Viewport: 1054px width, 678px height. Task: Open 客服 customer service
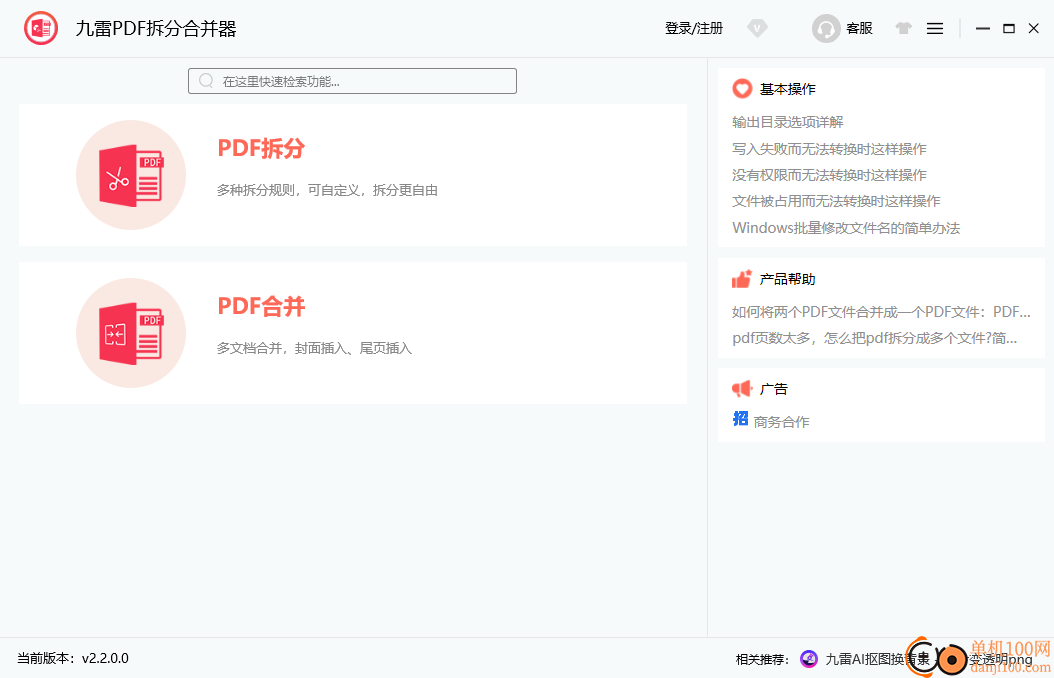[859, 28]
